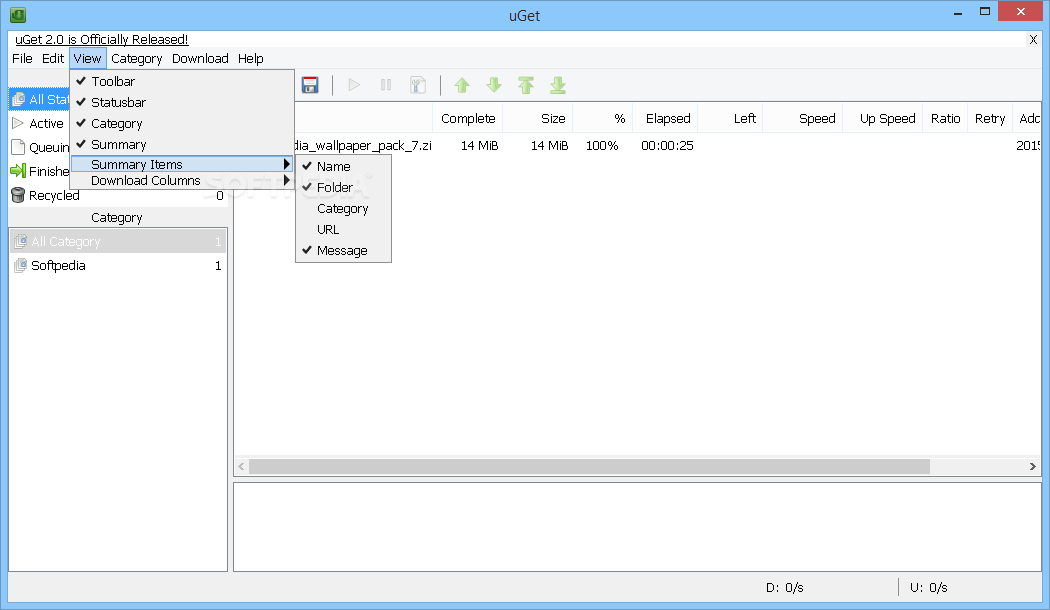Click the move up green arrow icon
The image size is (1050, 610).
pyautogui.click(x=462, y=85)
